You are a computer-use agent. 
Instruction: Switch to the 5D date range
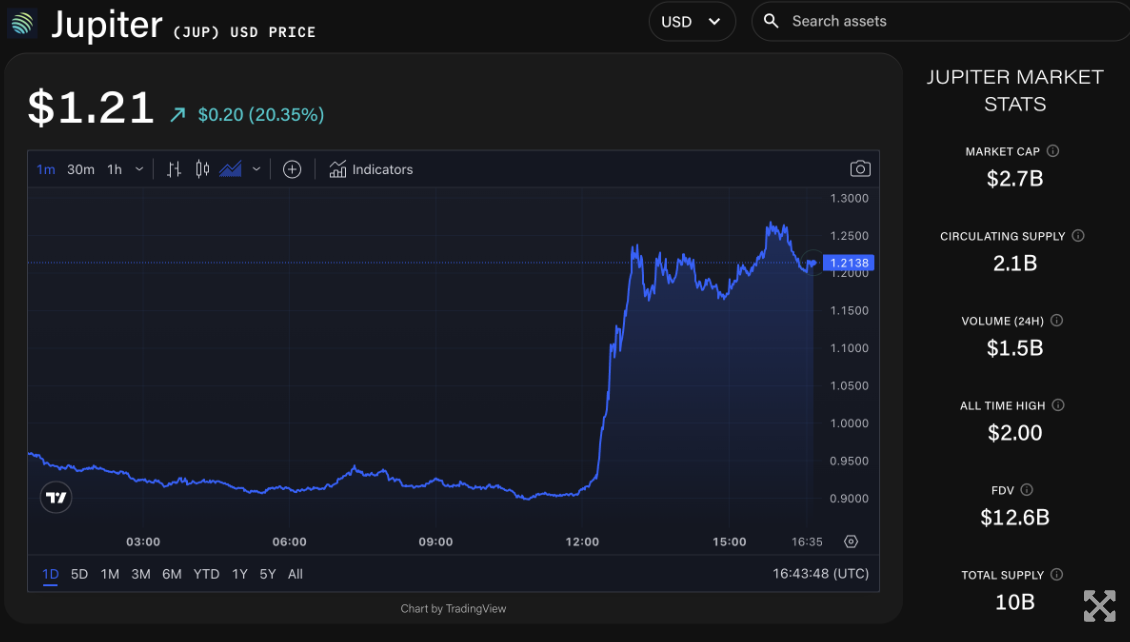79,574
